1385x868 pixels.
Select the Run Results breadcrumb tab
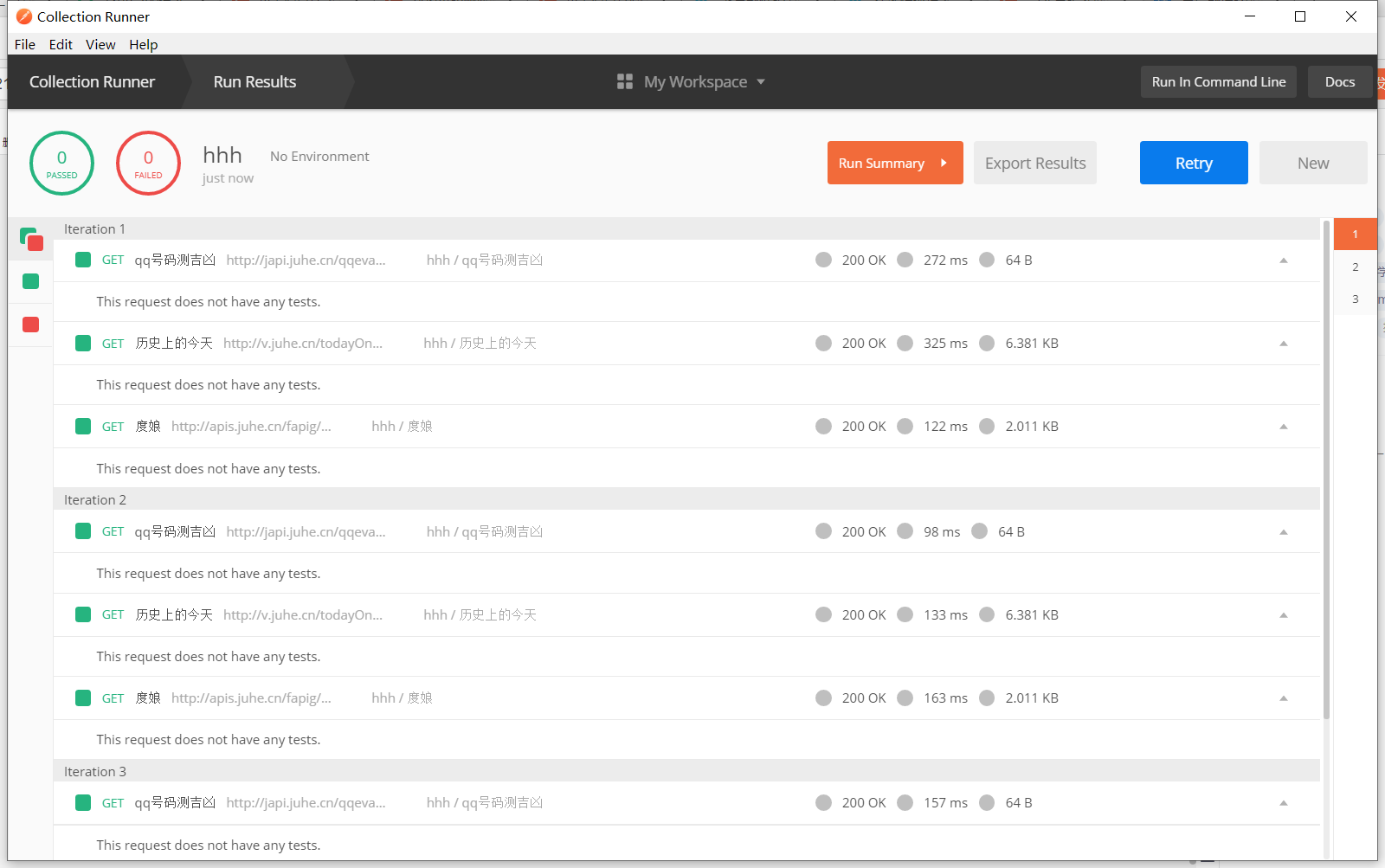(254, 81)
